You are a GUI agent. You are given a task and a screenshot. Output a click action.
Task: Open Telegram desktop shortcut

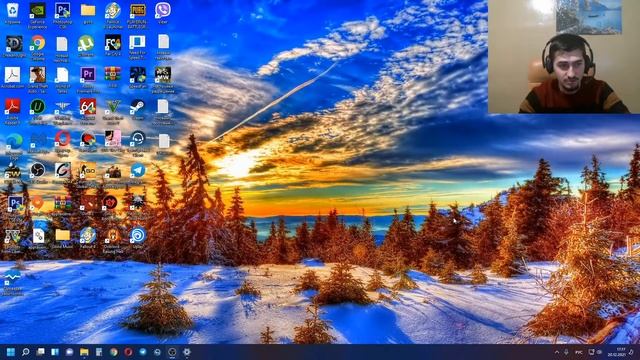pos(138,170)
